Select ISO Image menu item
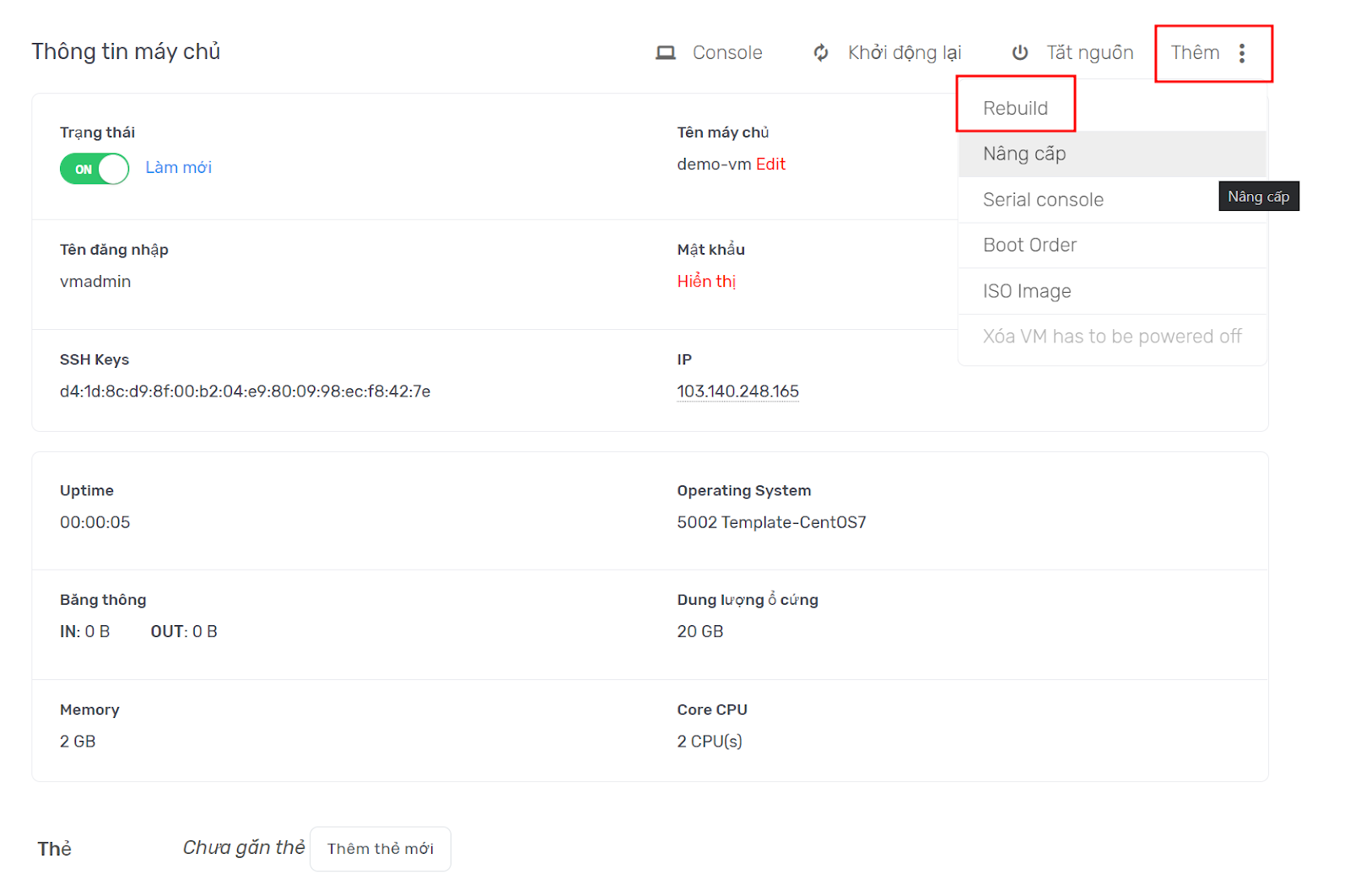 [1027, 291]
